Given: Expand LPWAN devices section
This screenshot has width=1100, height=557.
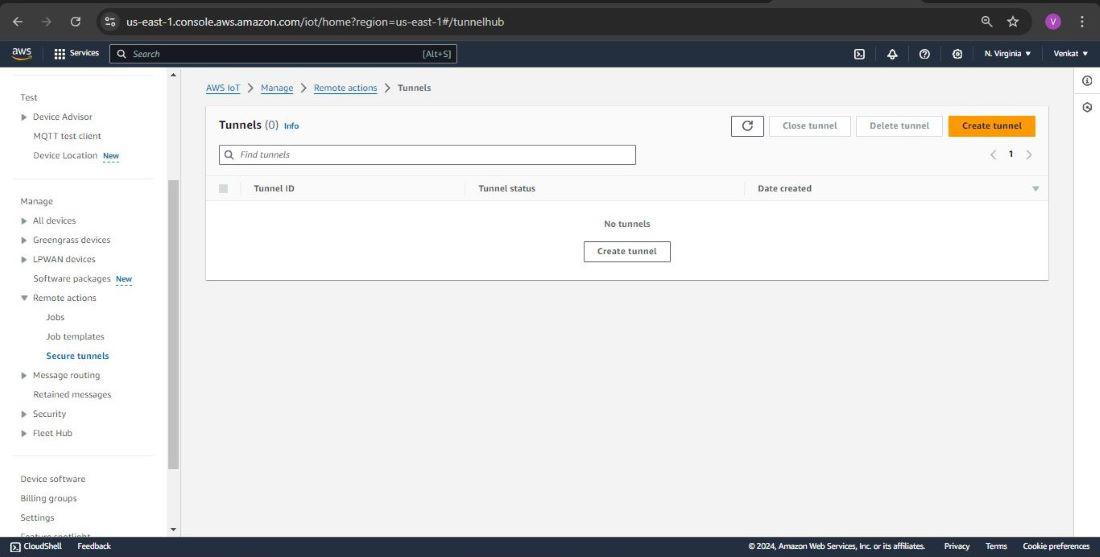Looking at the screenshot, I should tap(24, 260).
